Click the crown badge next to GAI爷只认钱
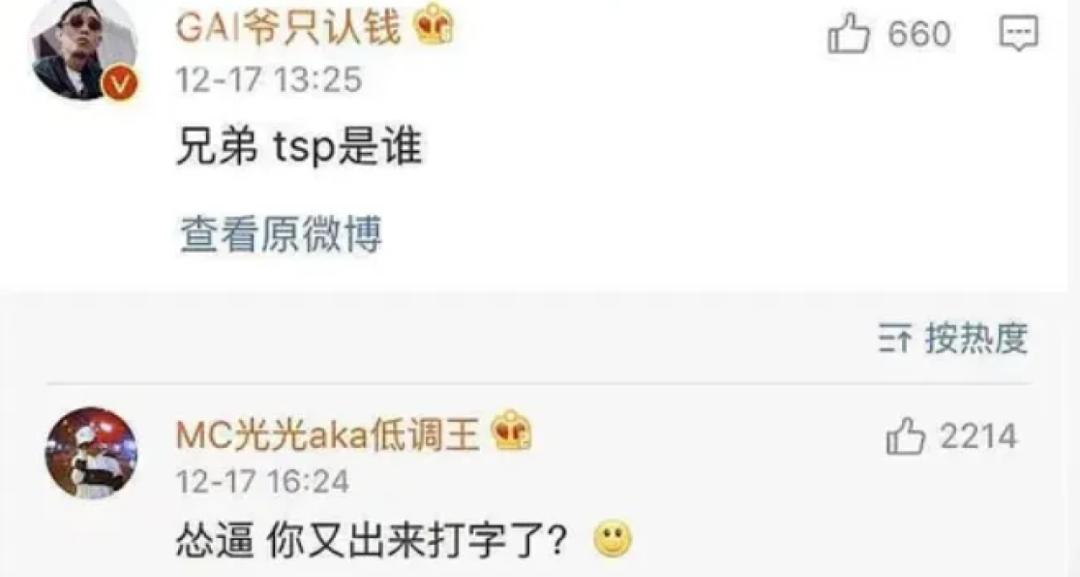This screenshot has width=1080, height=577. (433, 25)
